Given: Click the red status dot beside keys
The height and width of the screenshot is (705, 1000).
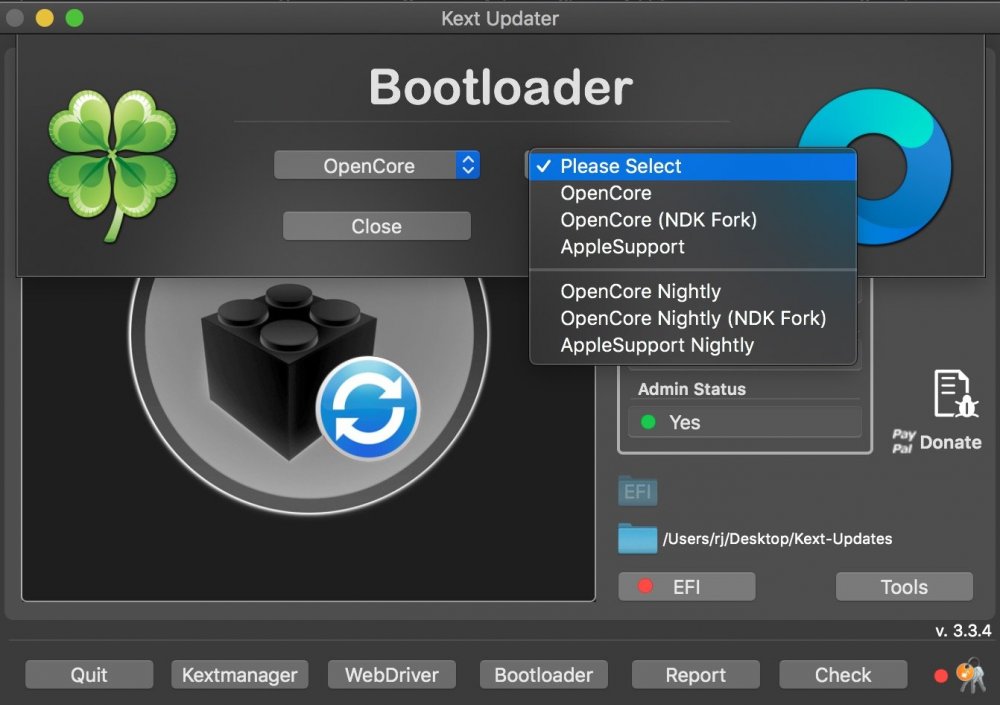Looking at the screenshot, I should coord(941,676).
